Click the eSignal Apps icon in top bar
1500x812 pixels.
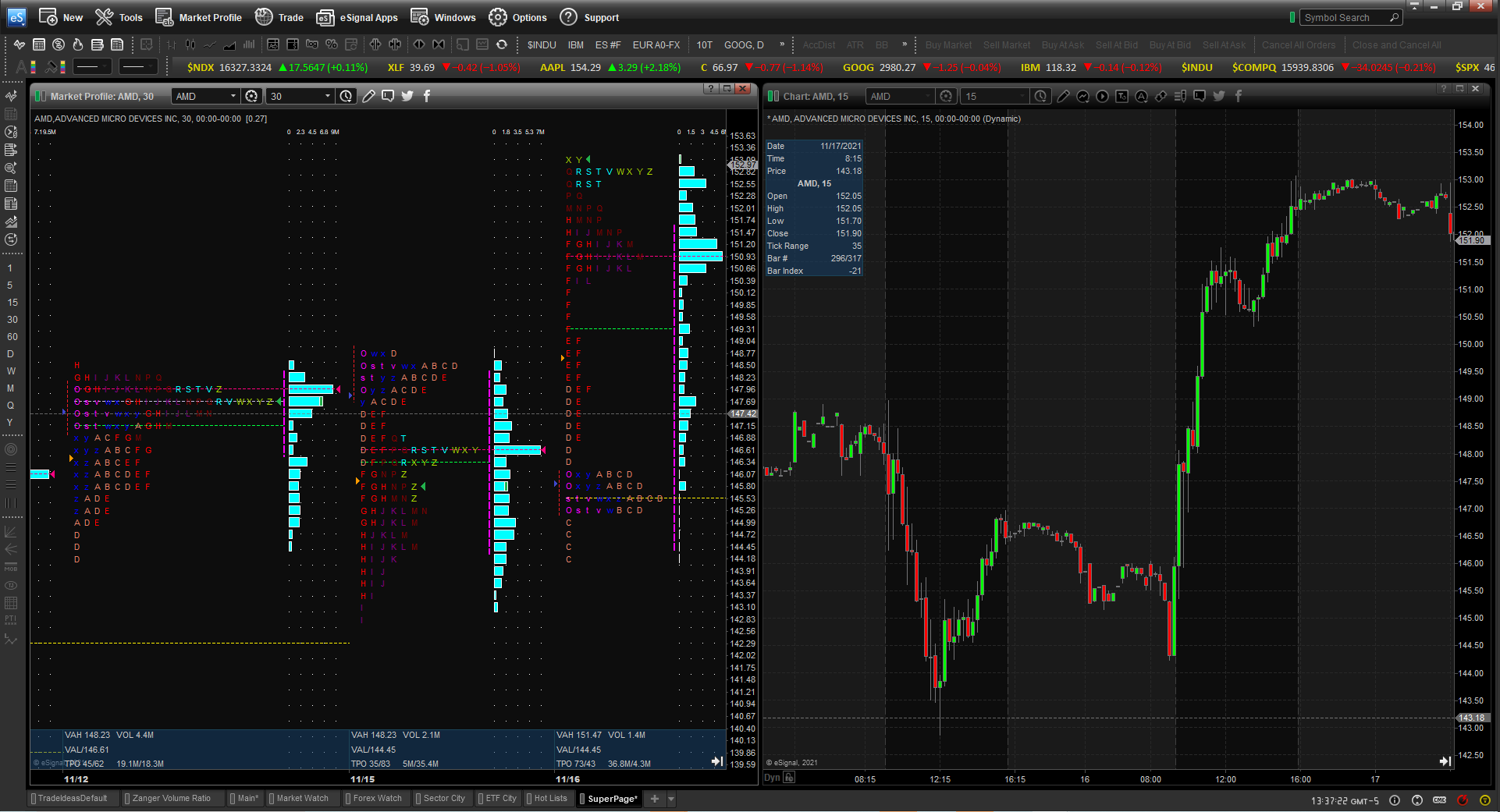pos(325,17)
